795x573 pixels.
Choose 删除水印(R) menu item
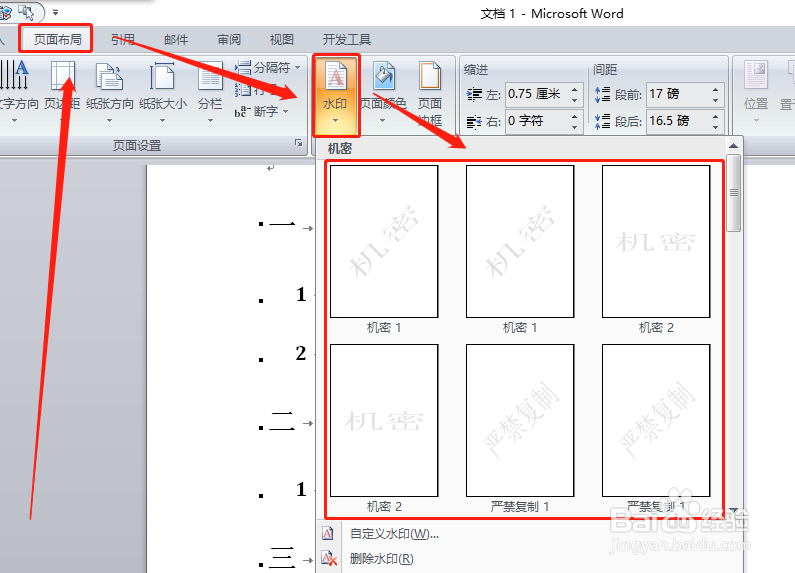coord(382,559)
